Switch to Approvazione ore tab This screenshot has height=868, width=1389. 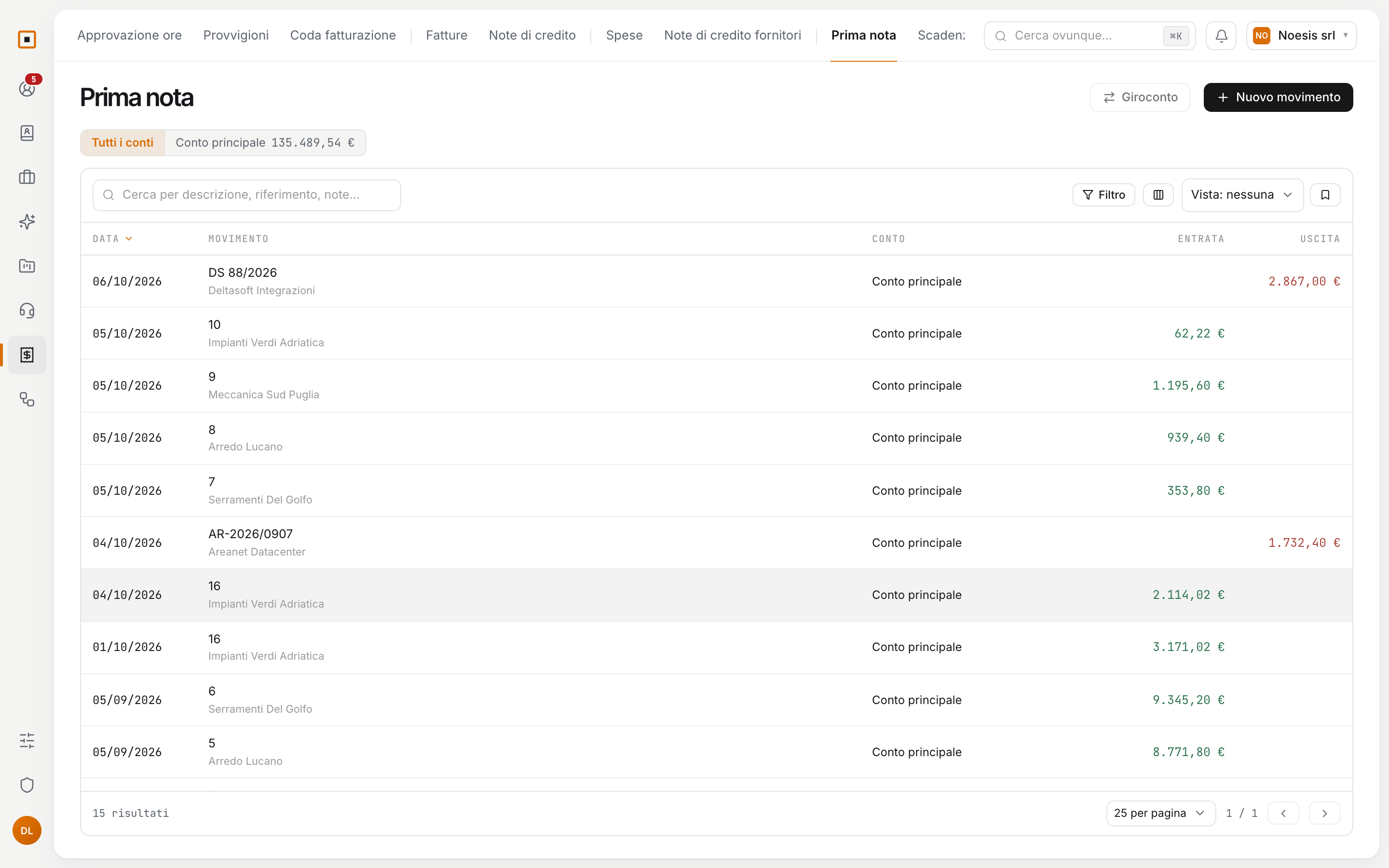click(129, 36)
